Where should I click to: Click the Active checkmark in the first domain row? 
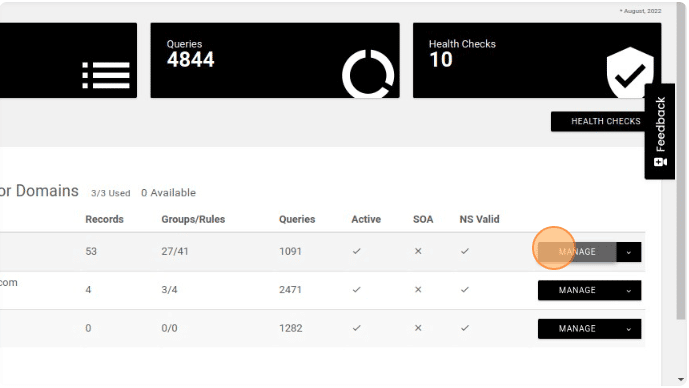[356, 251]
